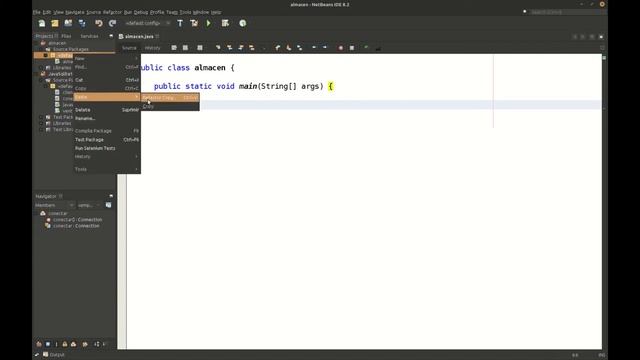Click the Debug Project toolbar icon
Viewport: 640px width, 360px height.
[x=225, y=23]
